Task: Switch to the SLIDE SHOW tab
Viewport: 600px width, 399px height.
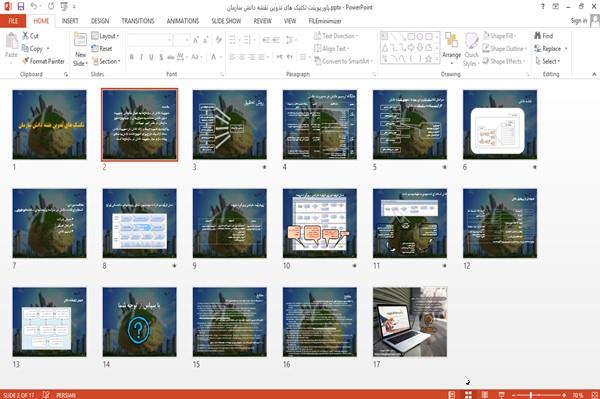Action: [226, 21]
